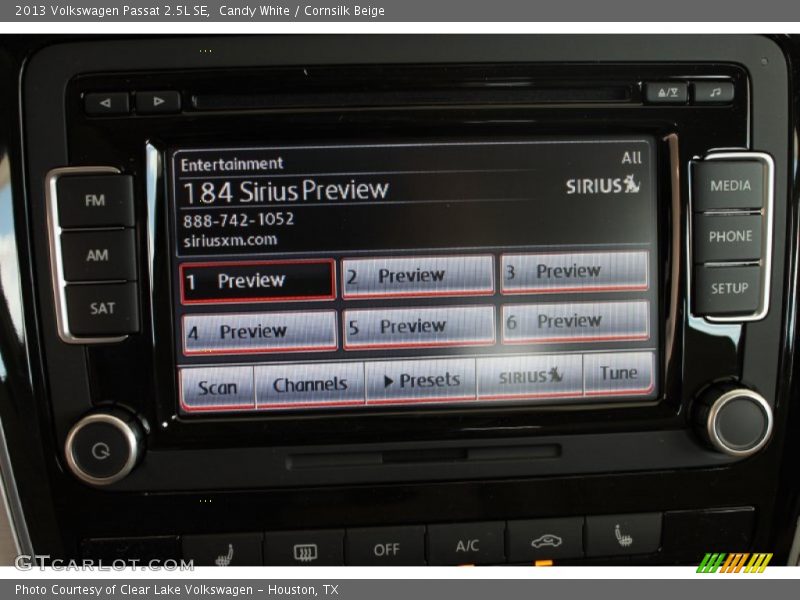Switch to the MEDIA source
The width and height of the screenshot is (800, 600).
click(x=730, y=186)
